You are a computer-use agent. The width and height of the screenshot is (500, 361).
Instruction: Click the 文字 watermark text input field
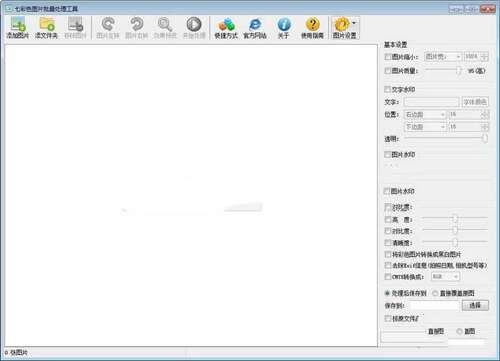click(x=431, y=102)
